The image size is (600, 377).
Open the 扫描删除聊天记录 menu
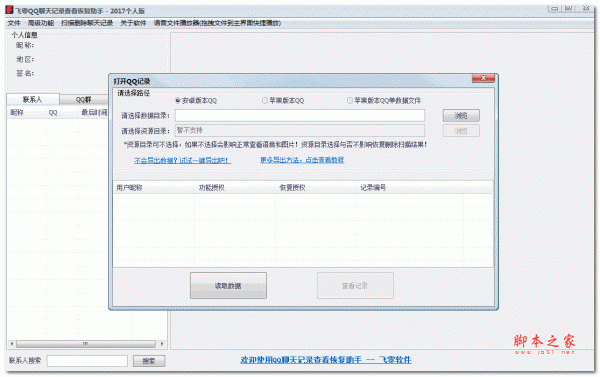pos(87,23)
